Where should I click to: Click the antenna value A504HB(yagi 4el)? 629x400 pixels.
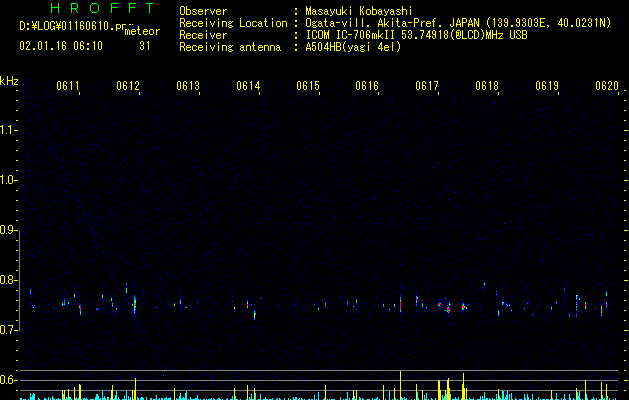pyautogui.click(x=353, y=47)
